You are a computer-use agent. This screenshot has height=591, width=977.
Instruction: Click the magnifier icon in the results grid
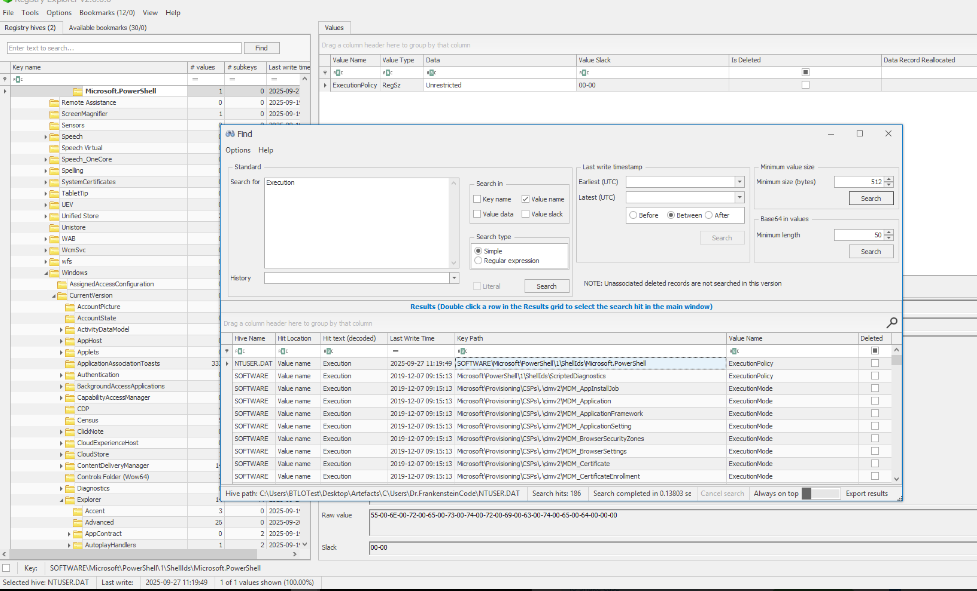click(x=892, y=323)
